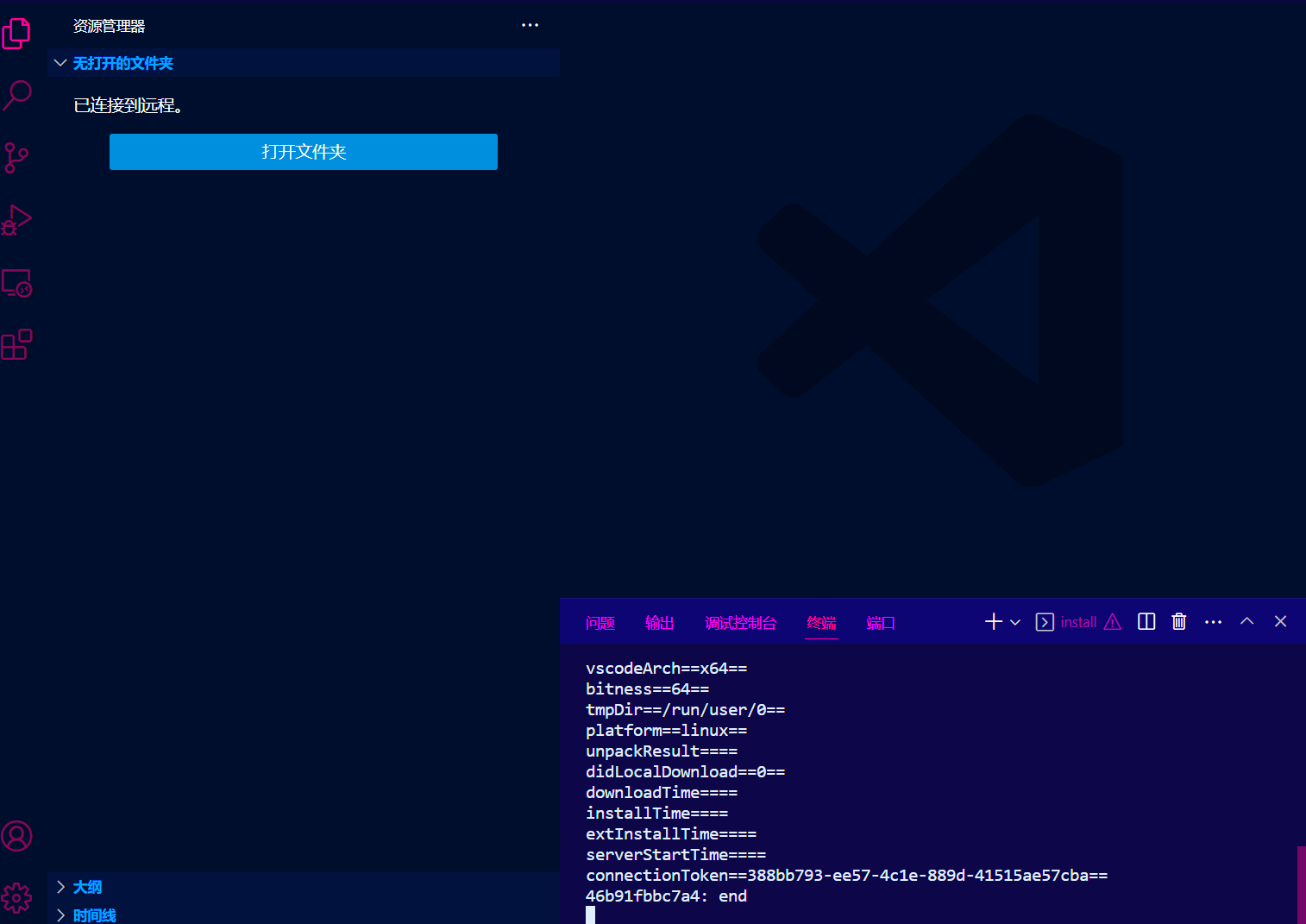Click the terminal cursor block
Image resolution: width=1306 pixels, height=924 pixels.
tap(590, 915)
